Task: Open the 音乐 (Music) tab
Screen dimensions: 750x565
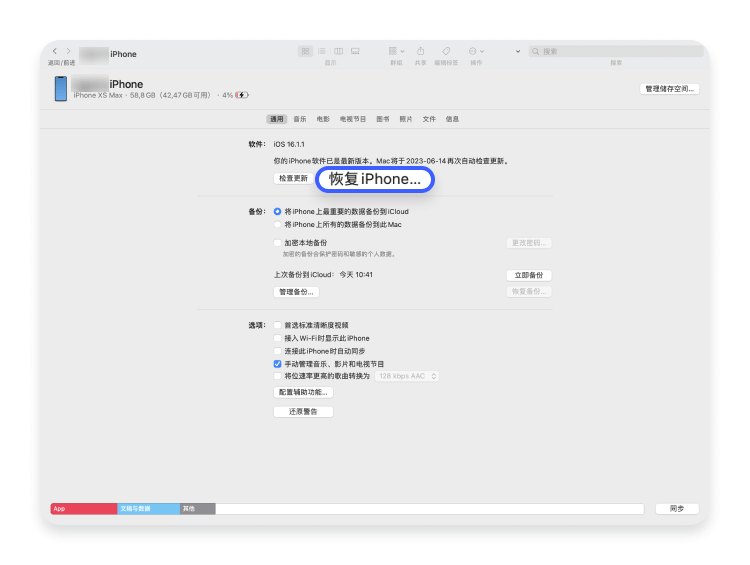Action: [299, 119]
